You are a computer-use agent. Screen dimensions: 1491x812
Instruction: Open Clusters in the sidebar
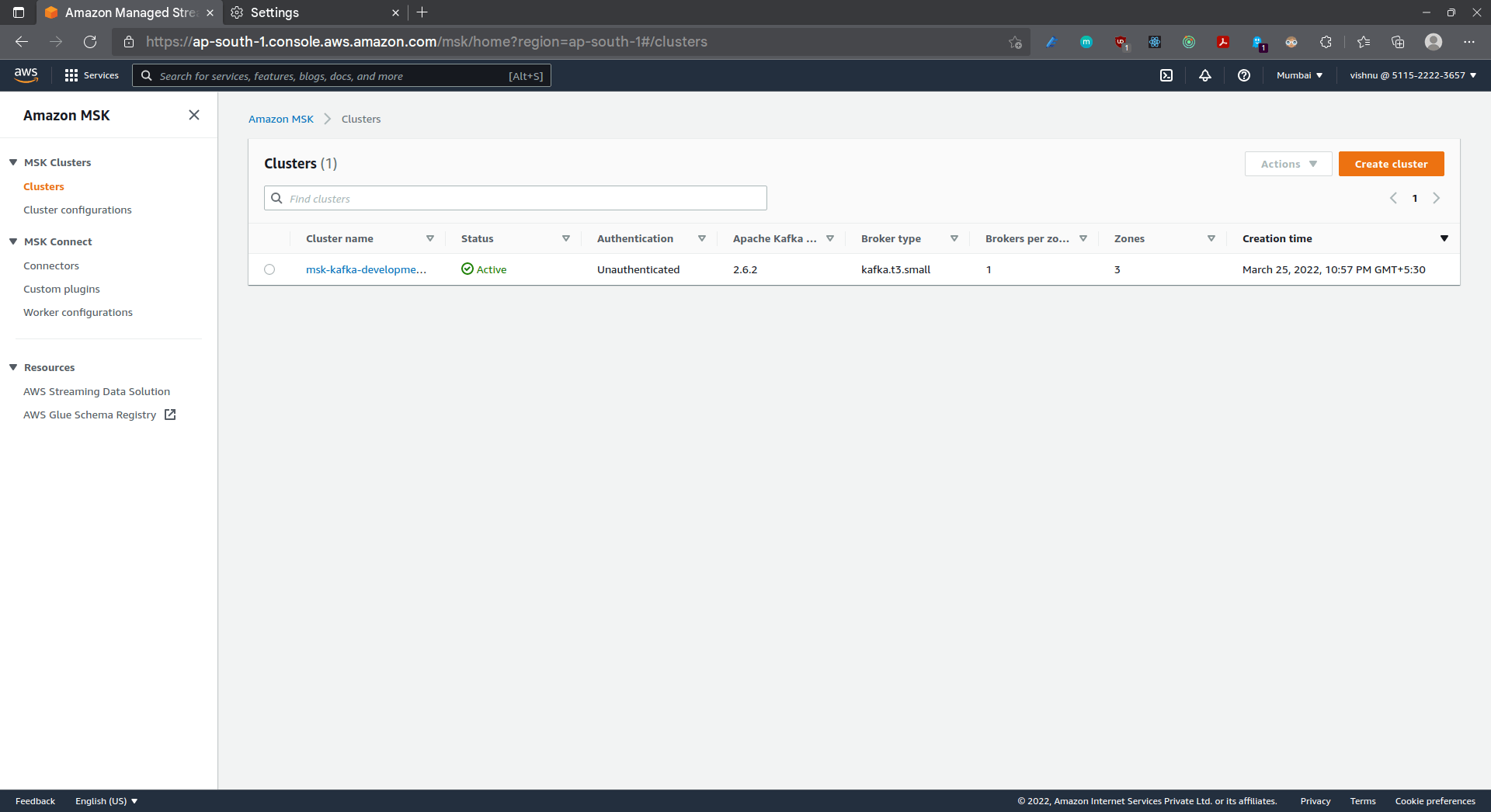click(43, 186)
